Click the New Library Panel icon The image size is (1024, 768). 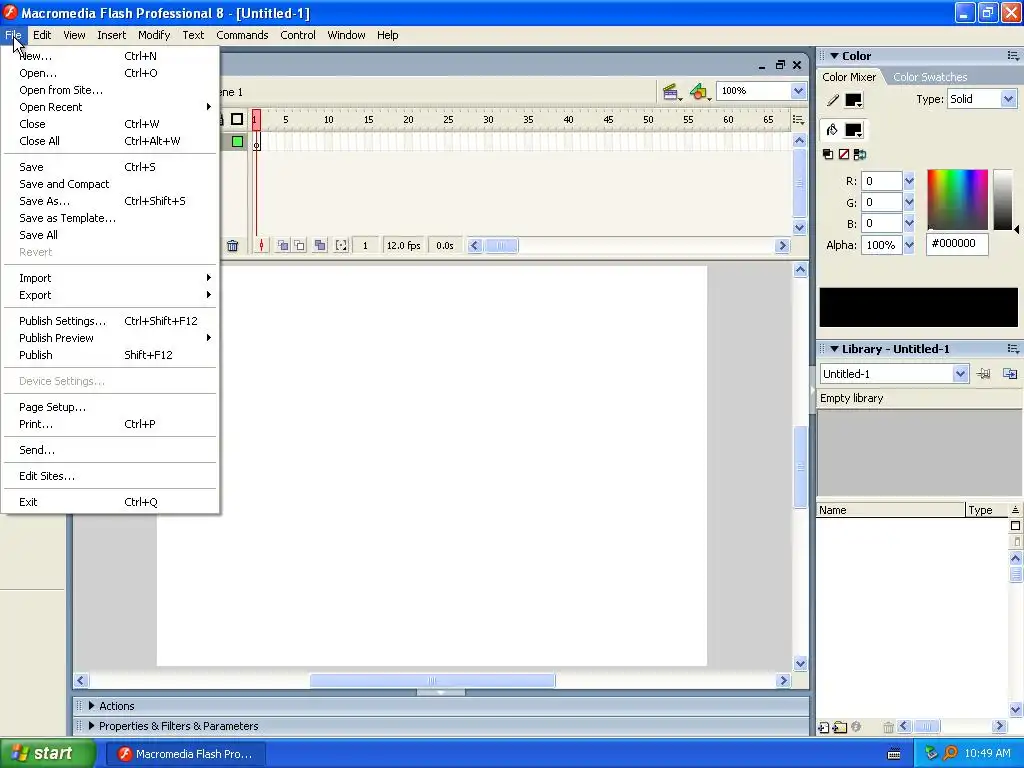(x=1010, y=374)
